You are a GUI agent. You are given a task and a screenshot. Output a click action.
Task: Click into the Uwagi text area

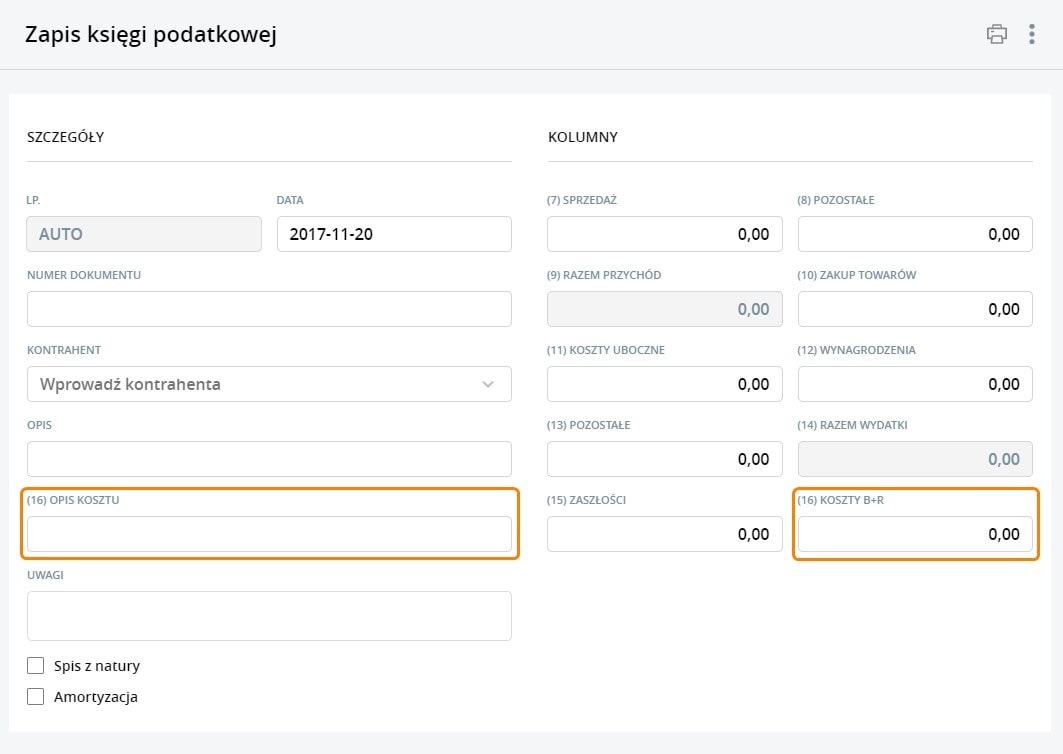click(x=268, y=615)
